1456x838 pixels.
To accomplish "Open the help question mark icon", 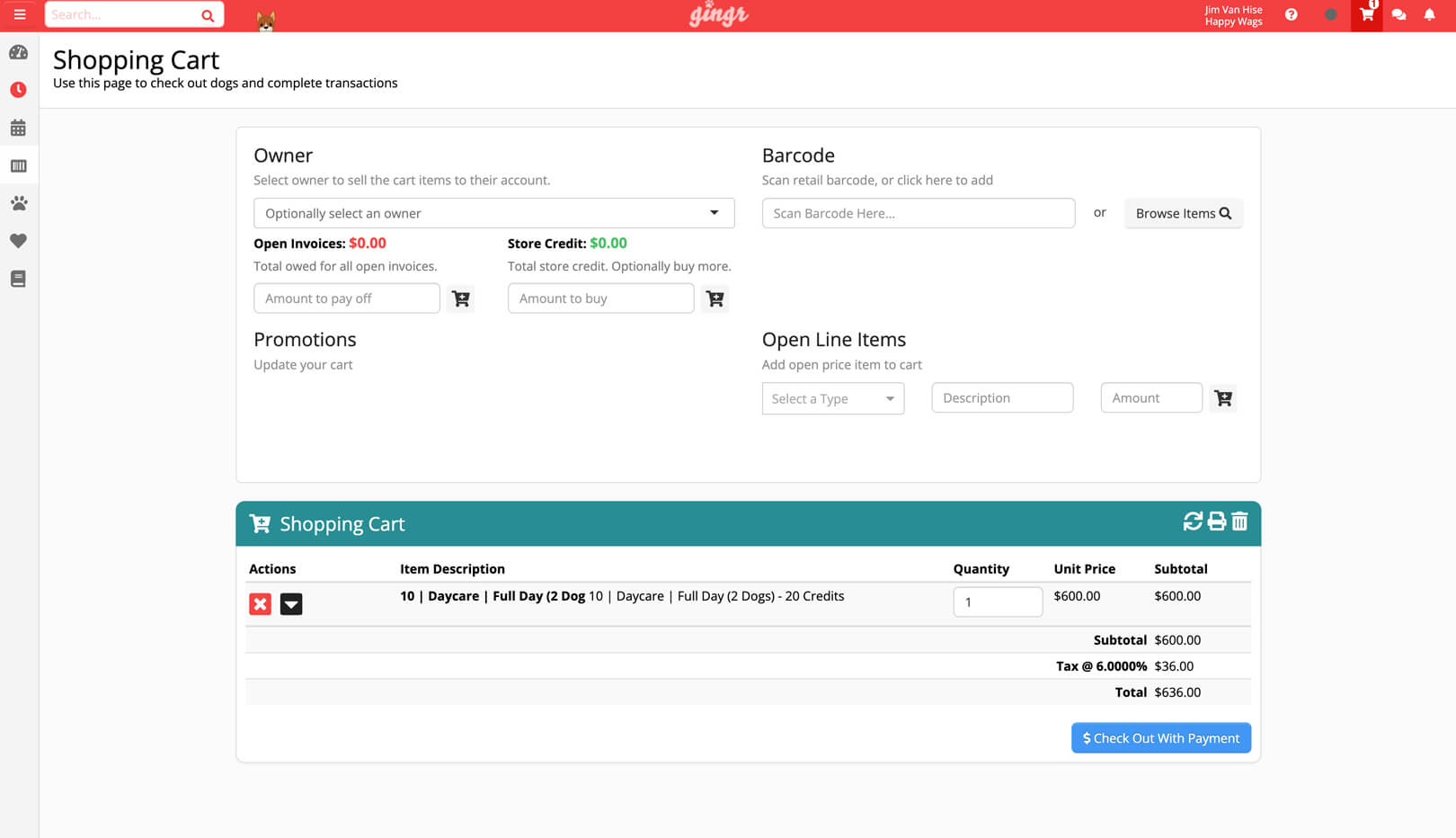I will pos(1292,14).
